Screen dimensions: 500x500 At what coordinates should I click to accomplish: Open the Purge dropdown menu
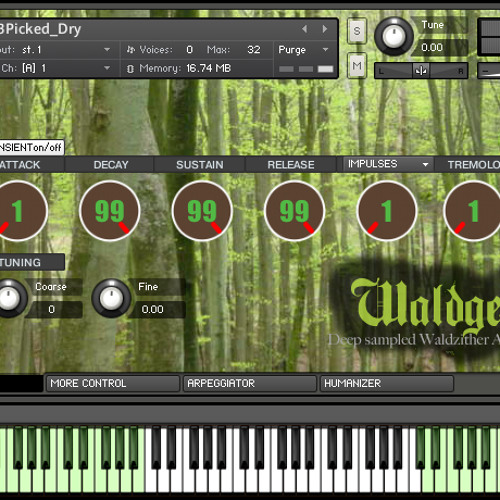point(303,50)
